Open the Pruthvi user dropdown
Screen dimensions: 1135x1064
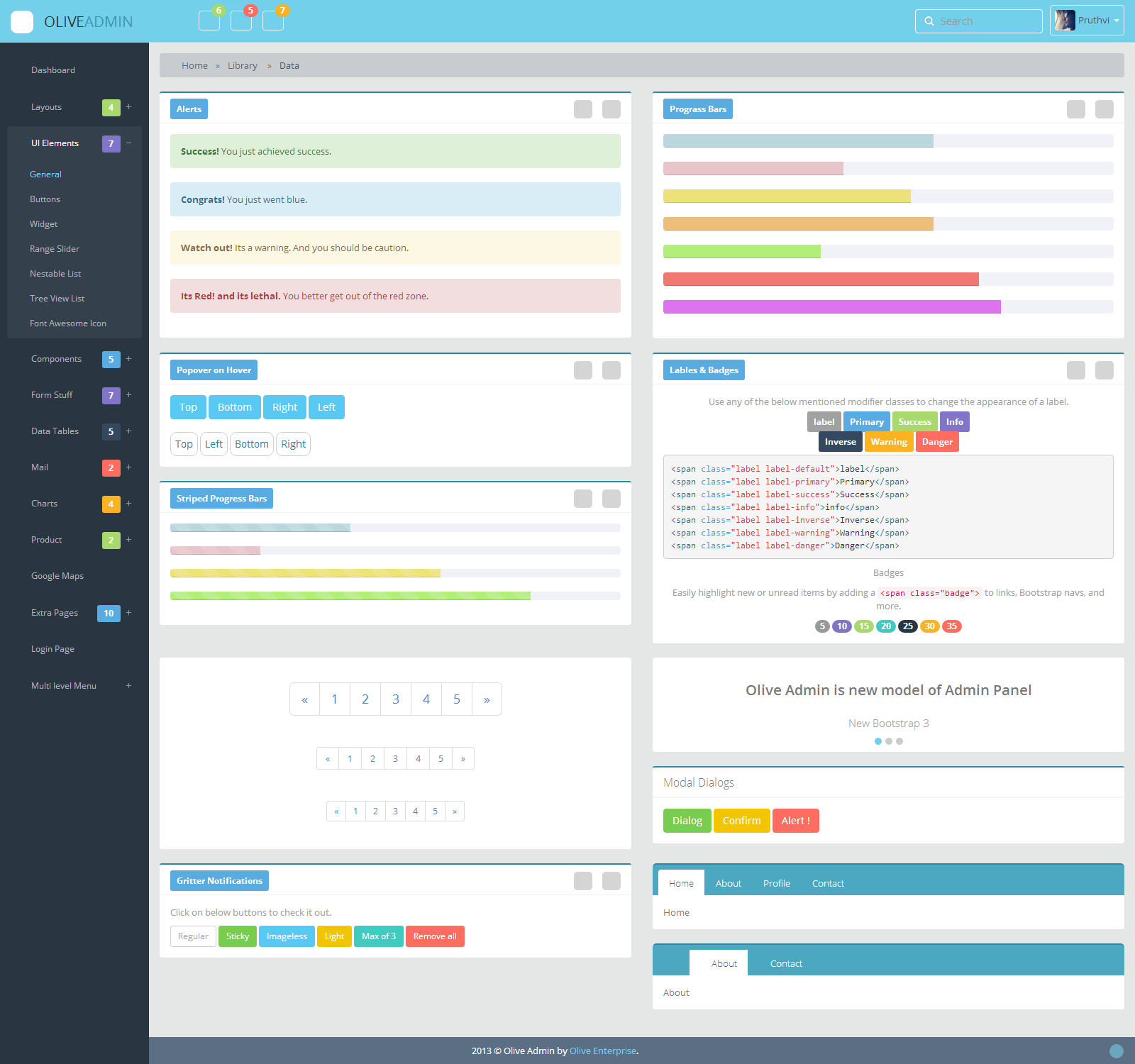(1087, 21)
